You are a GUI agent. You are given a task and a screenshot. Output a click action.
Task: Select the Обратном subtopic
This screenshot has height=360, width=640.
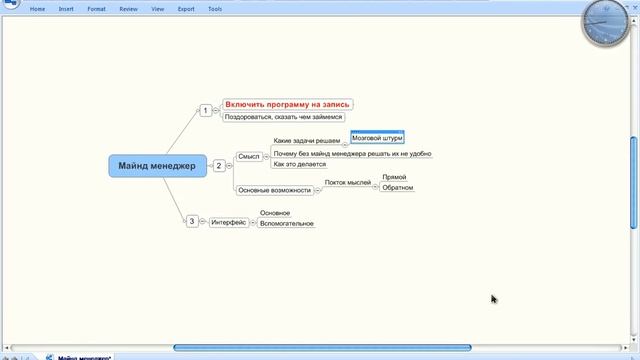pyautogui.click(x=398, y=188)
